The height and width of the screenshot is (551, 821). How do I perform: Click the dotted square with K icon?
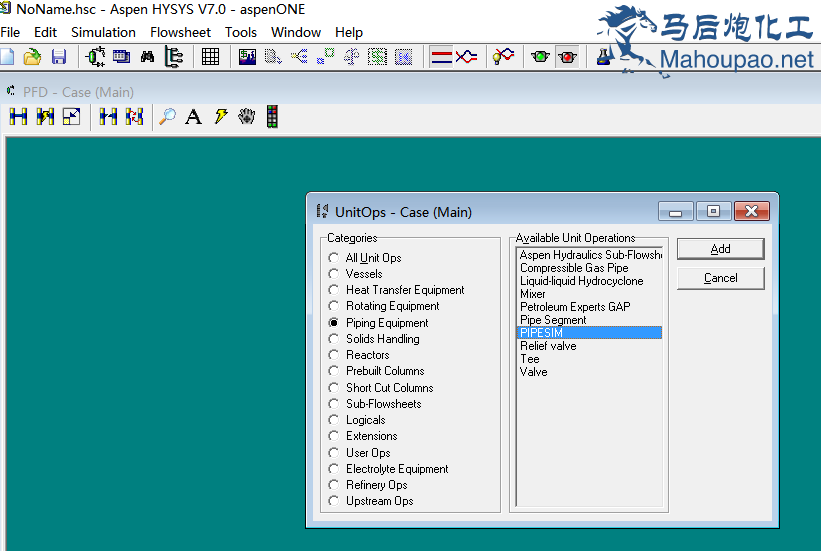pos(403,56)
